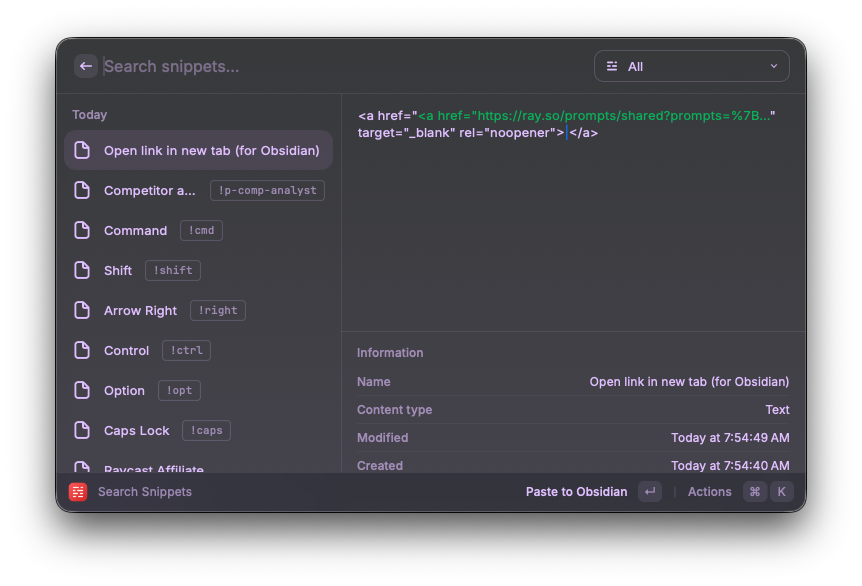Click the document icon for Competitor snippet
The image size is (862, 586).
[83, 190]
